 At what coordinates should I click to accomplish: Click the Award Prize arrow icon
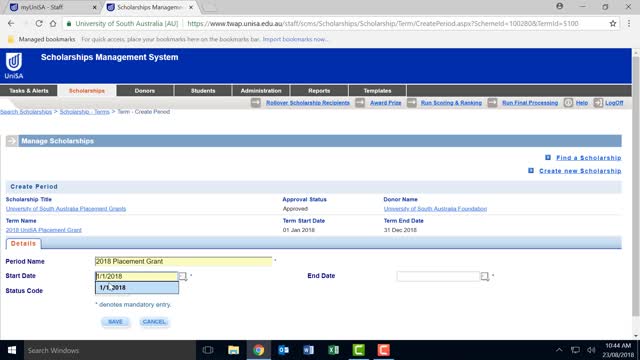(360, 103)
